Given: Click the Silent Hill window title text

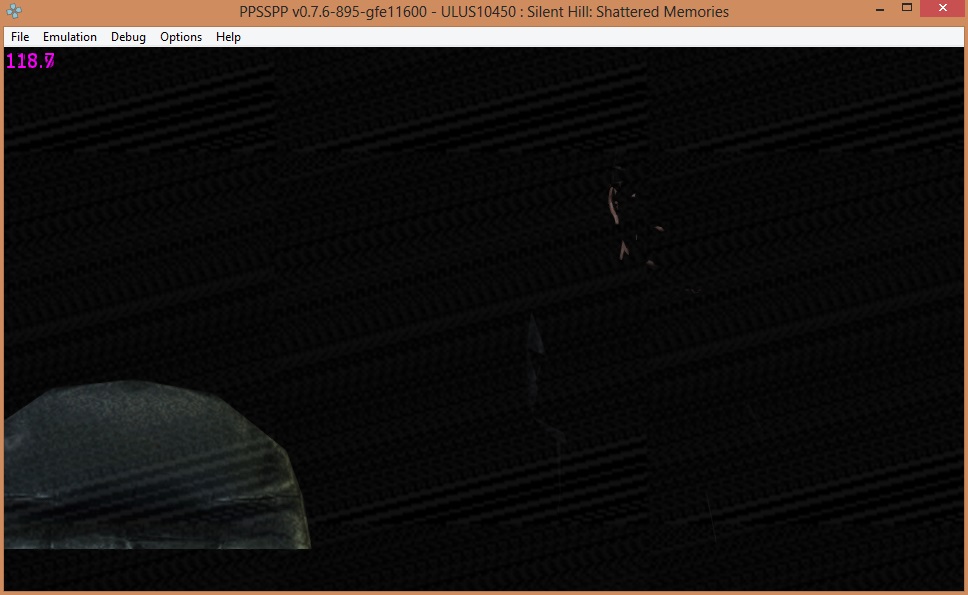Looking at the screenshot, I should pyautogui.click(x=483, y=12).
